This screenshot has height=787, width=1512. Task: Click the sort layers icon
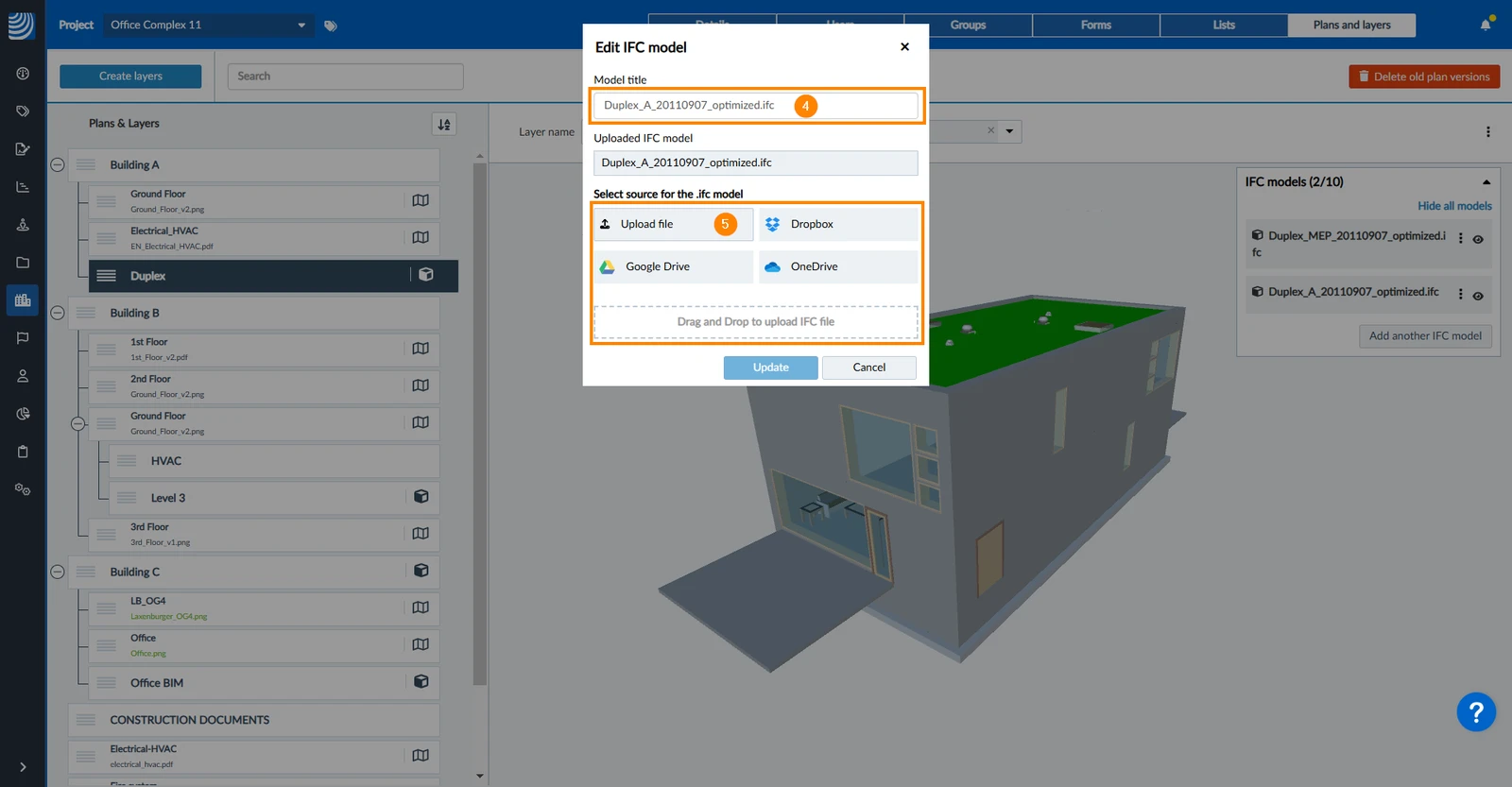[444, 124]
